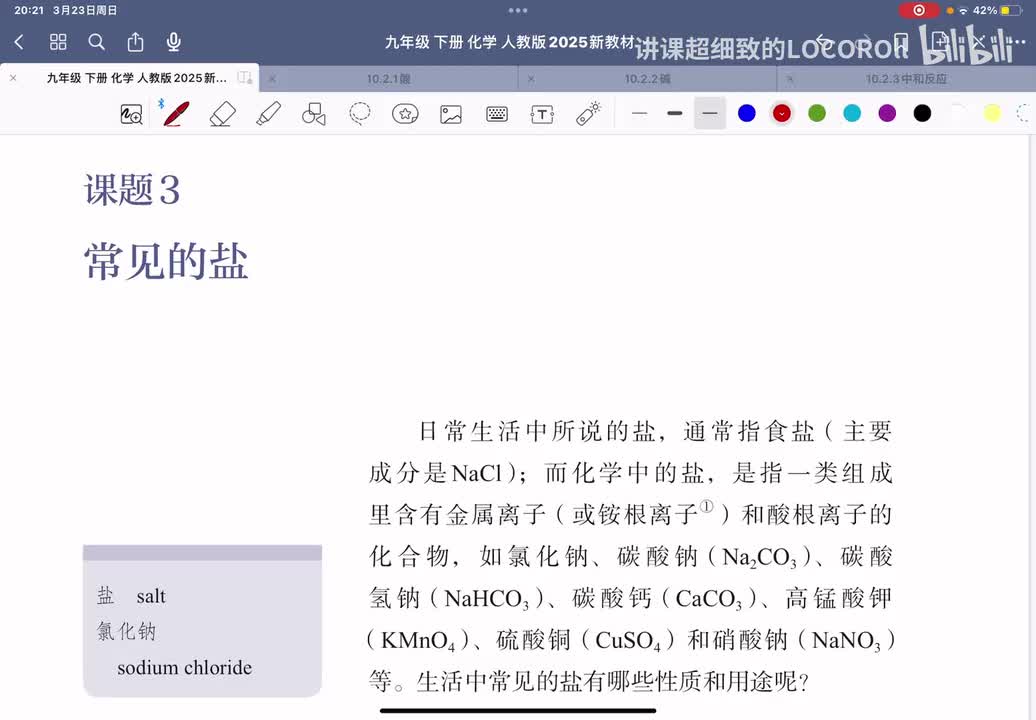Select the Text box tool
The height and width of the screenshot is (720, 1036).
tap(542, 114)
